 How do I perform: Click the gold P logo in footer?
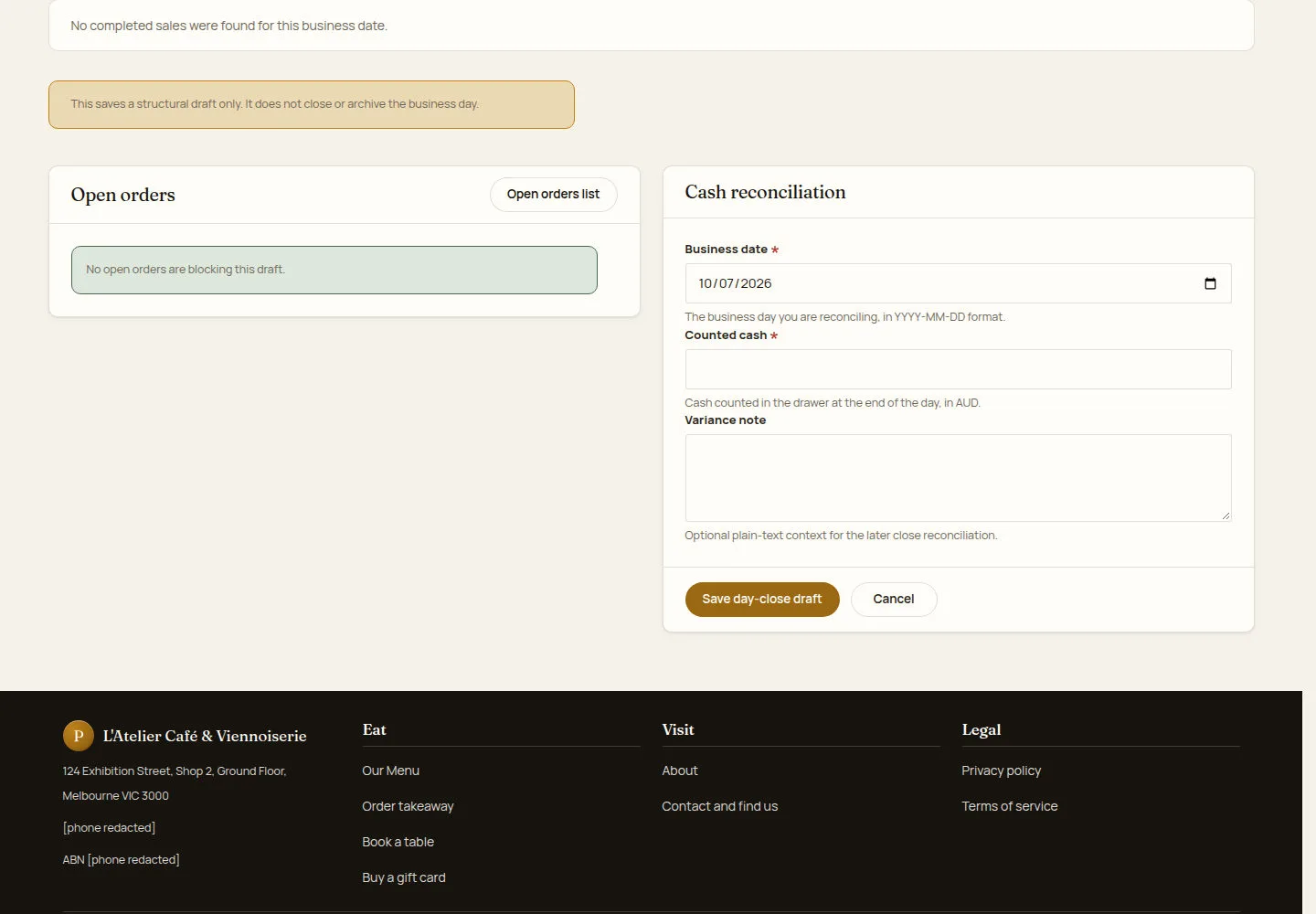pos(78,736)
